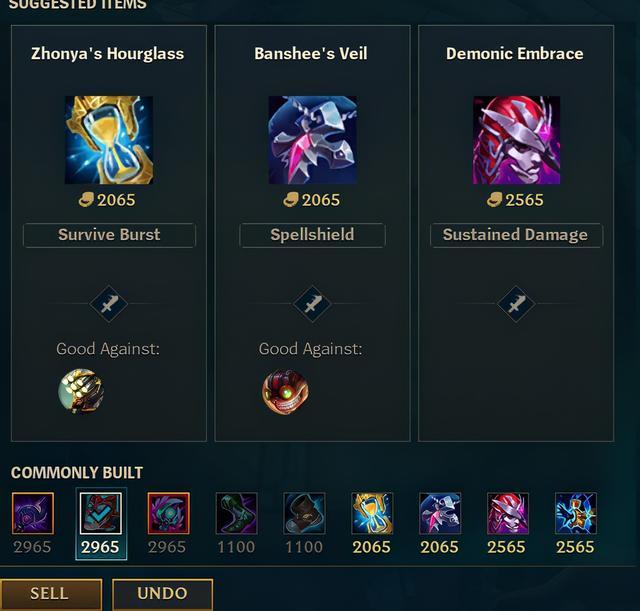Click the sword icon under Demonic Embrace
The width and height of the screenshot is (640, 611).
[516, 304]
